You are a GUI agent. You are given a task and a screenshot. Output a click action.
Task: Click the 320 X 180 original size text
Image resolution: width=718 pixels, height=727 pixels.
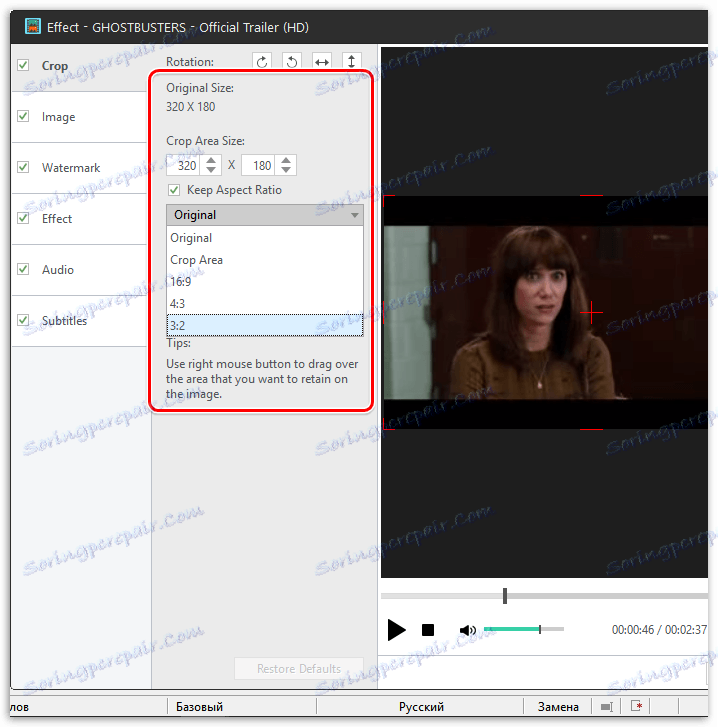tap(191, 107)
